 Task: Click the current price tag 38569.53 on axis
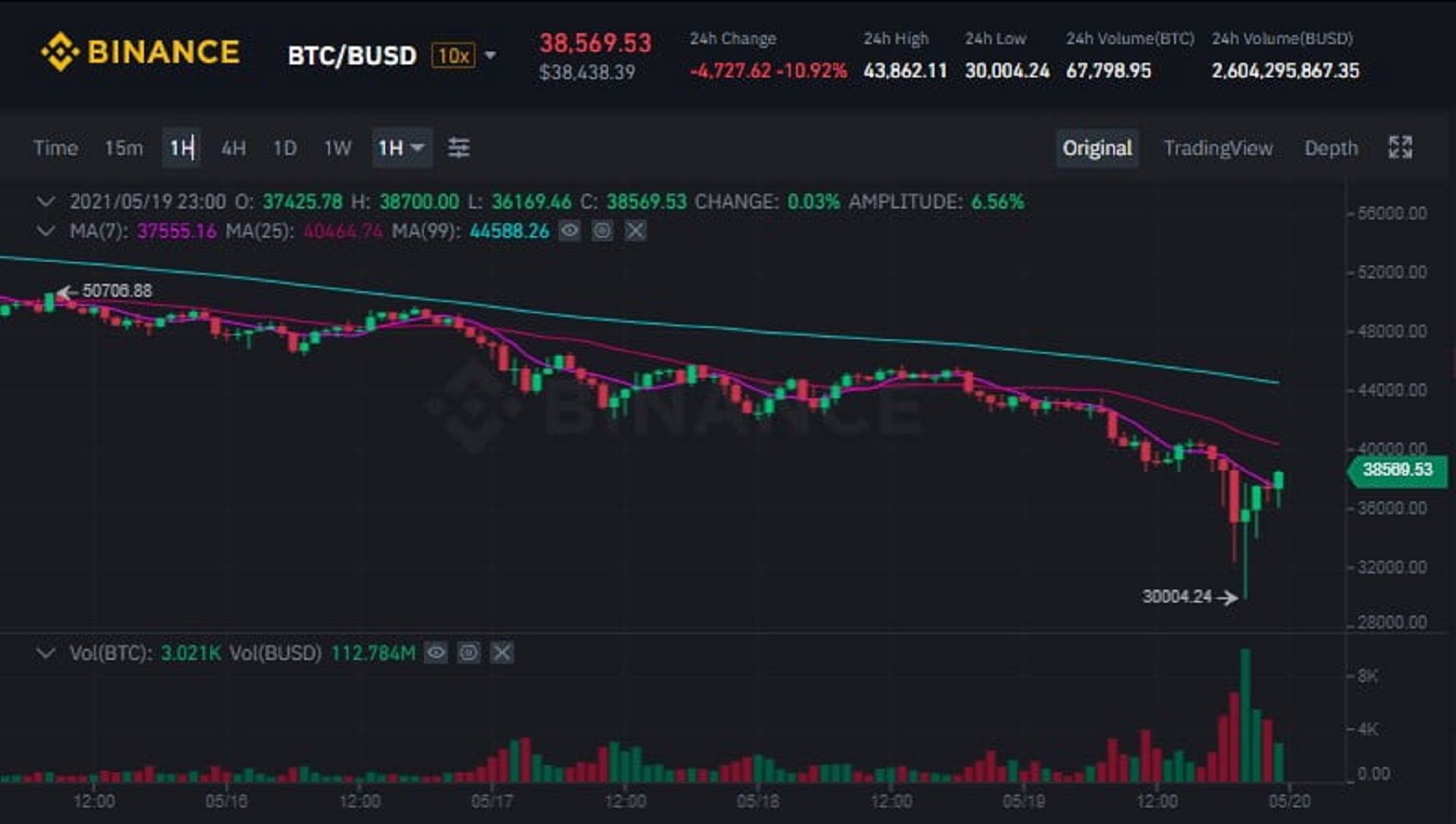[x=1397, y=470]
